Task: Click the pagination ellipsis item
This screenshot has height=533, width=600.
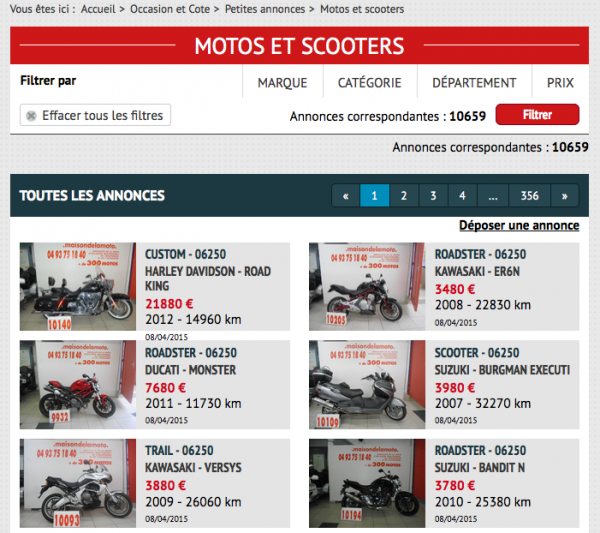Action: coord(493,196)
